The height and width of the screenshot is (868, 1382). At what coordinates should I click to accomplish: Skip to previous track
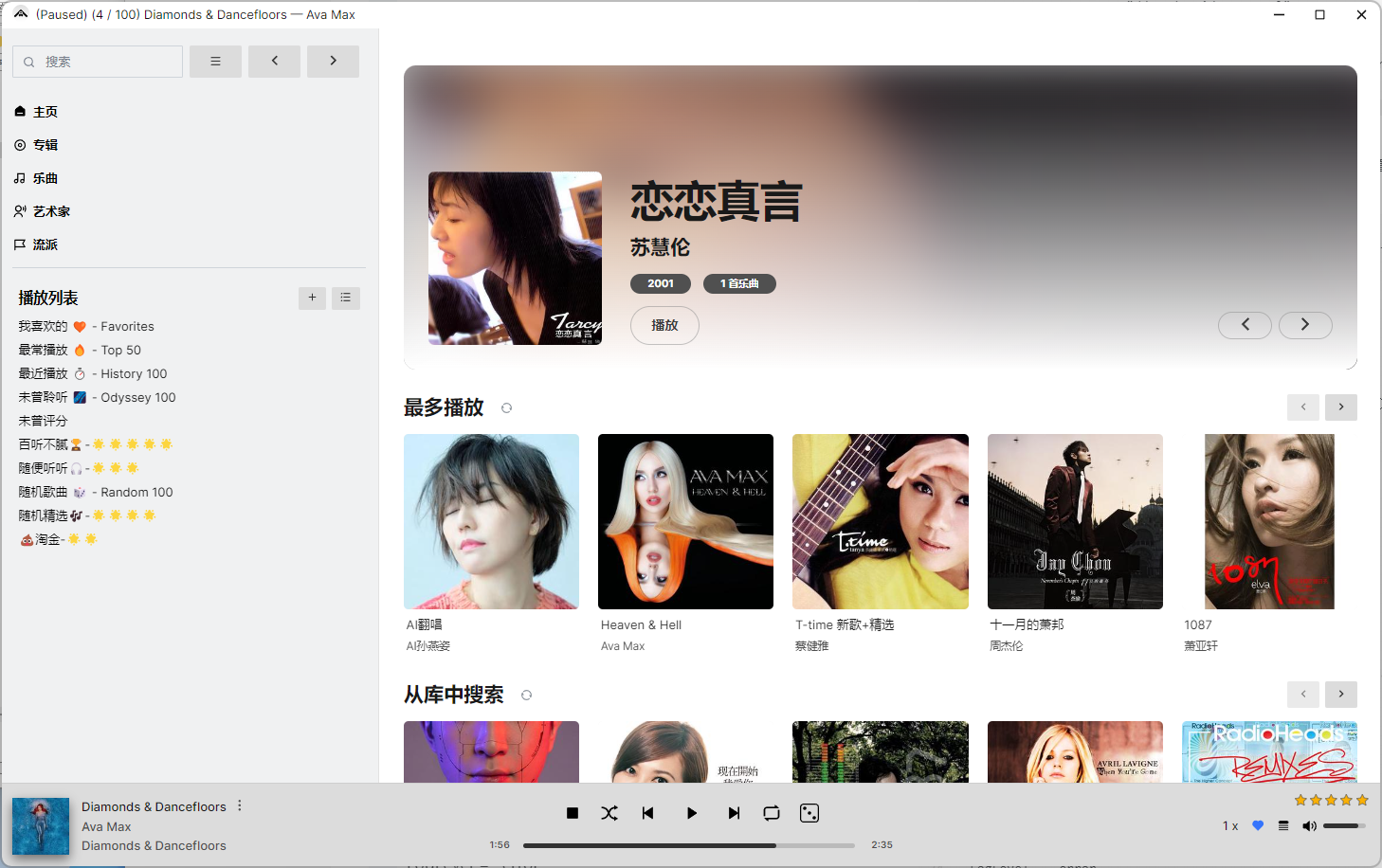[x=648, y=813]
